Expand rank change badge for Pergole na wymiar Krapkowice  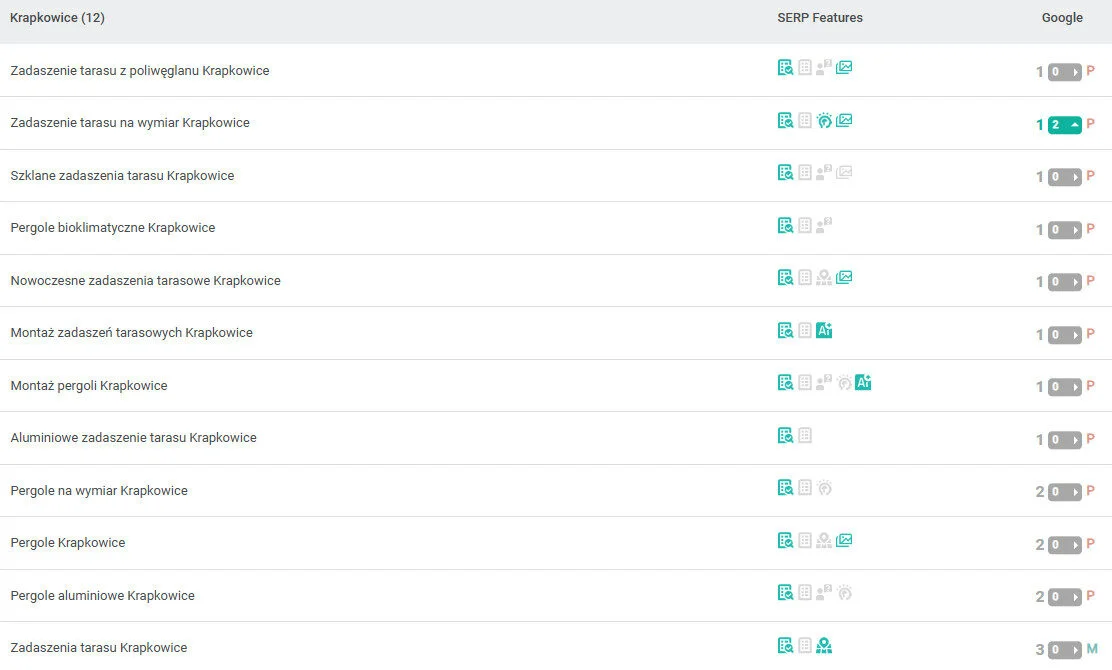click(1065, 492)
